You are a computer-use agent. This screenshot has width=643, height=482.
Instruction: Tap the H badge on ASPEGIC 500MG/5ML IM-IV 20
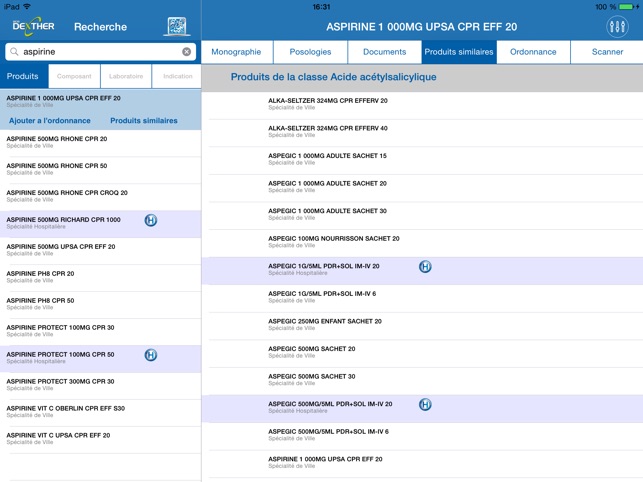click(x=425, y=404)
